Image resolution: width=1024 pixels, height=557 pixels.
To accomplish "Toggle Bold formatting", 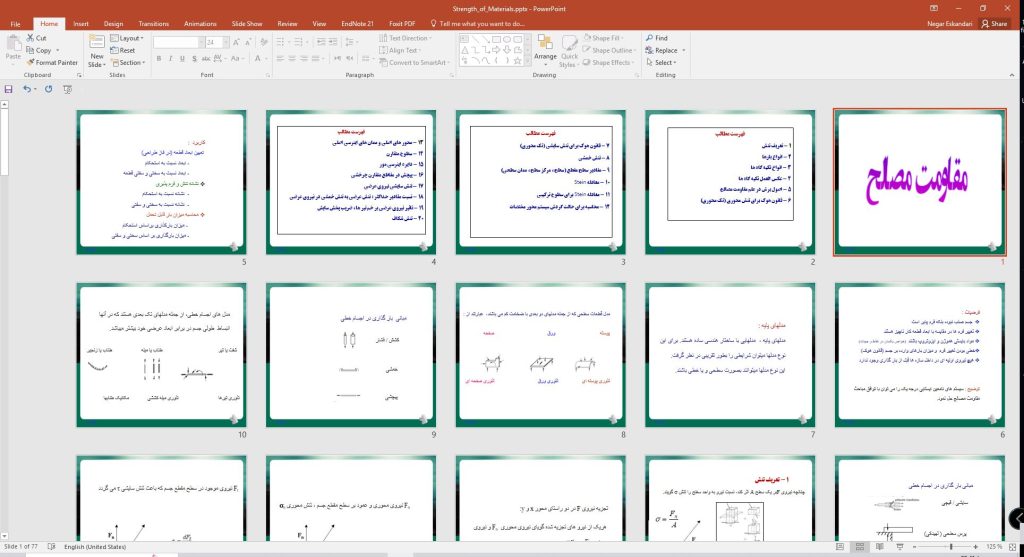I will (159, 59).
